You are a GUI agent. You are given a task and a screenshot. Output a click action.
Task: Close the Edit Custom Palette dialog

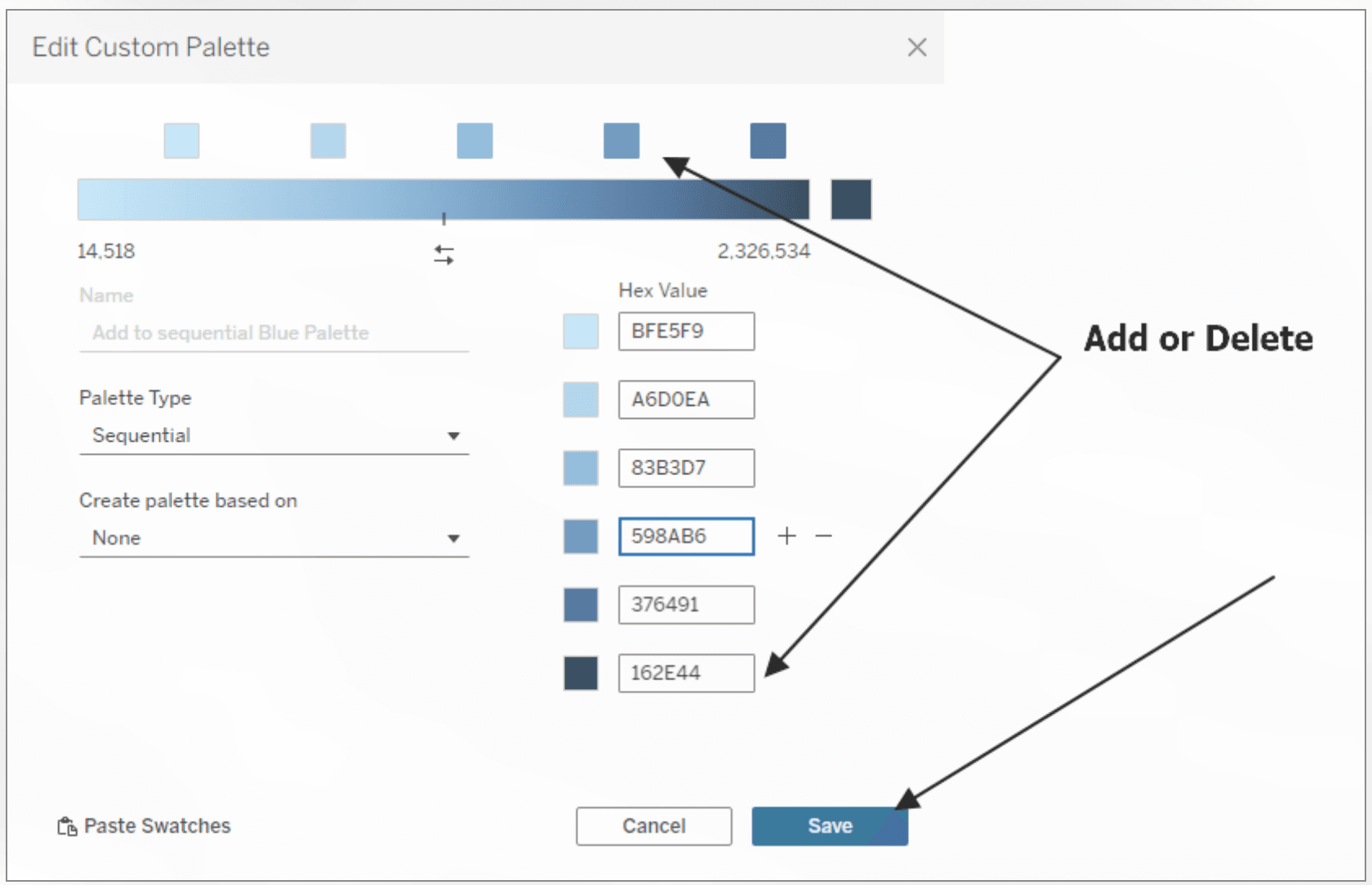point(916,47)
